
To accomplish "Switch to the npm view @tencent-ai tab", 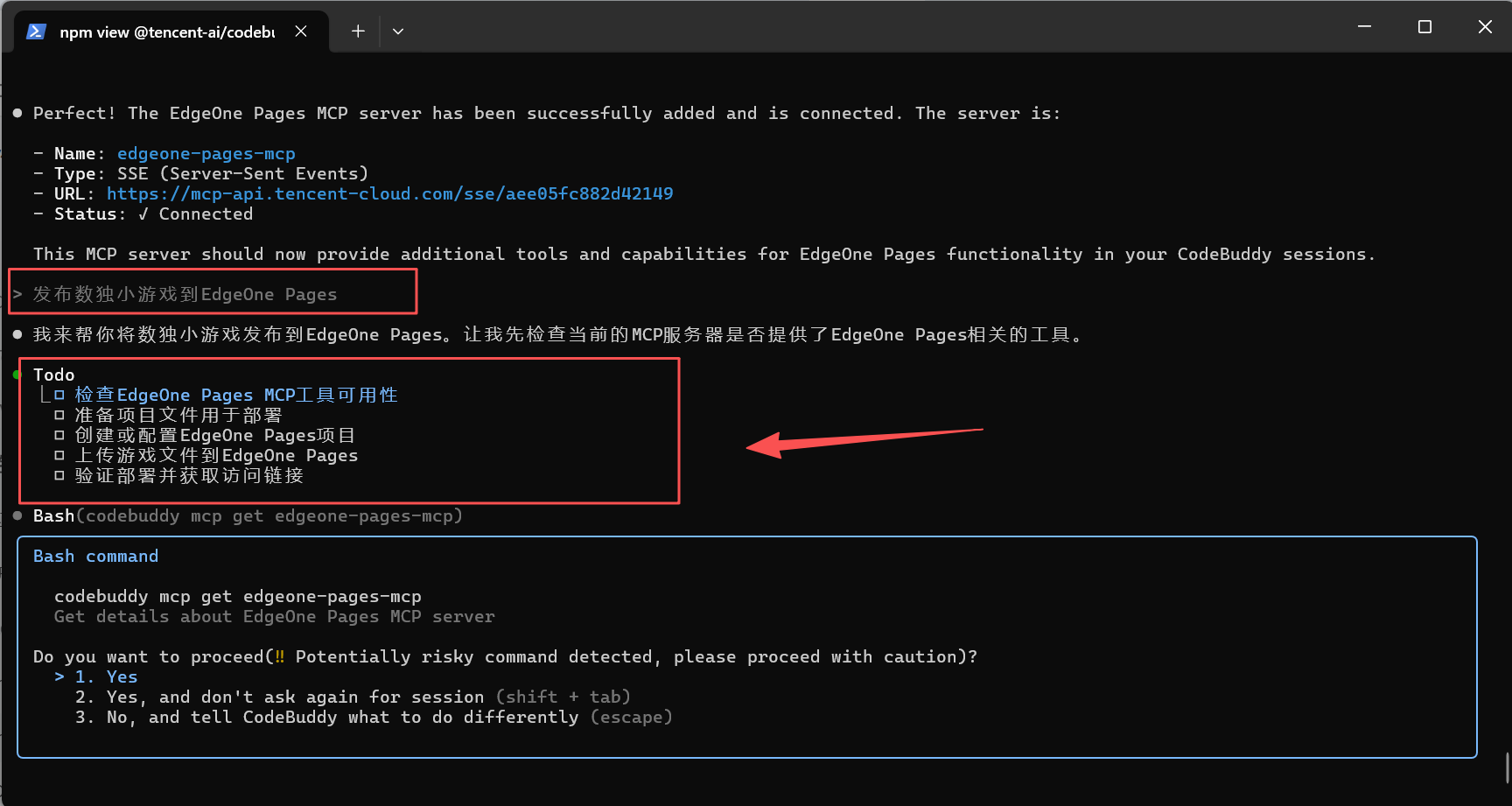I will point(166,32).
